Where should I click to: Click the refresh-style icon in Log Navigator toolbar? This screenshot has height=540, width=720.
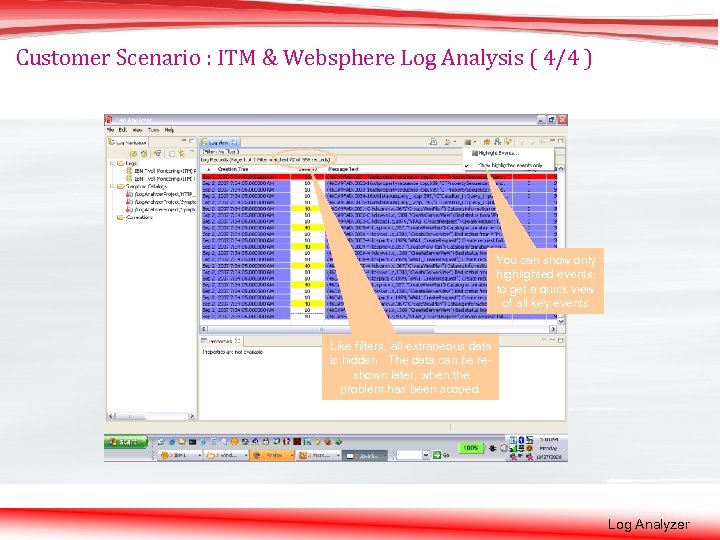[x=158, y=153]
